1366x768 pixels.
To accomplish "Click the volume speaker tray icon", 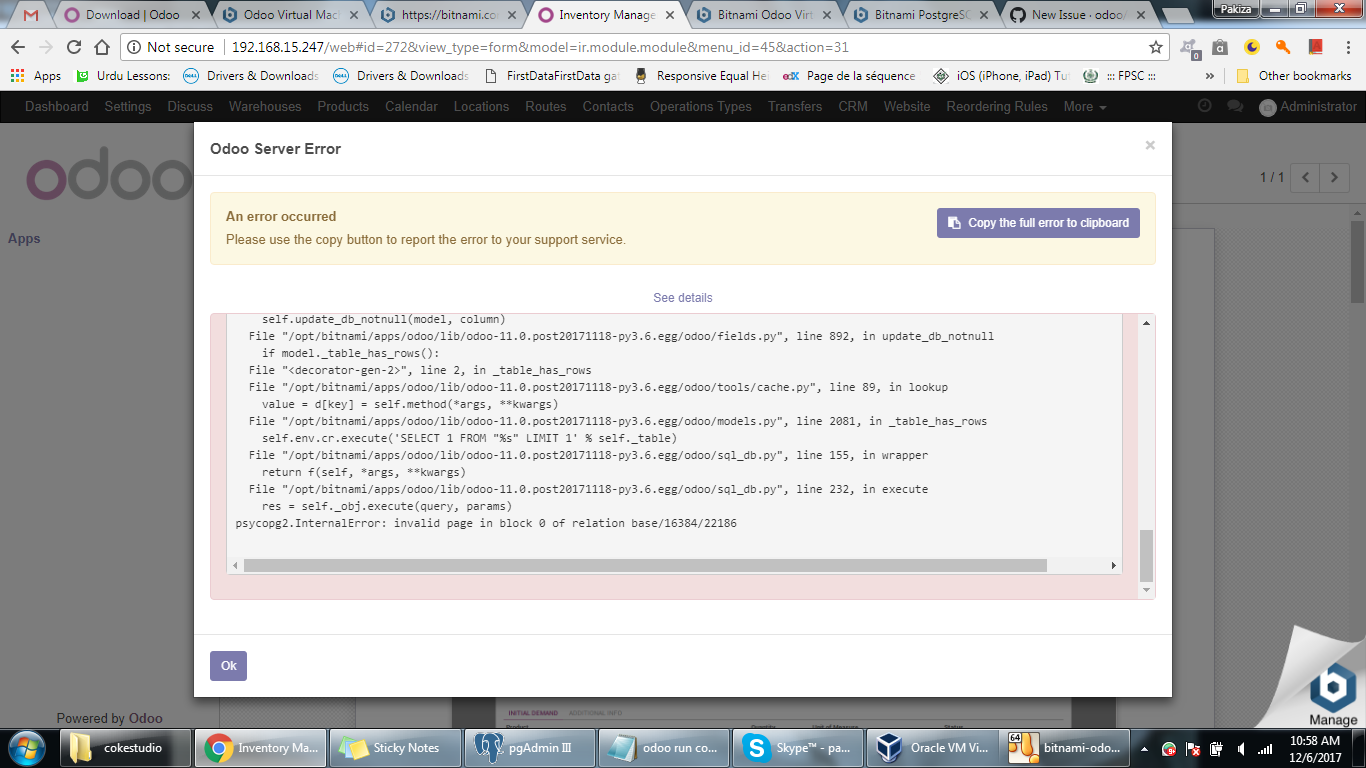I will (x=1241, y=748).
